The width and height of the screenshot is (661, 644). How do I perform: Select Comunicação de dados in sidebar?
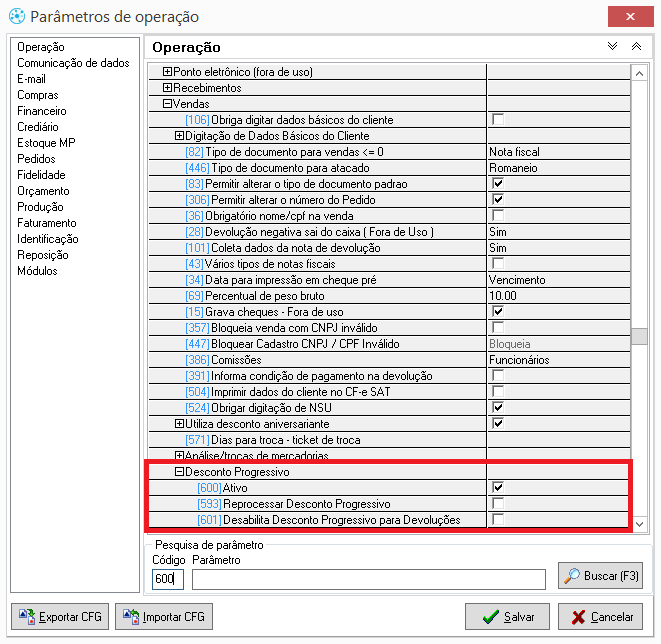coord(73,63)
